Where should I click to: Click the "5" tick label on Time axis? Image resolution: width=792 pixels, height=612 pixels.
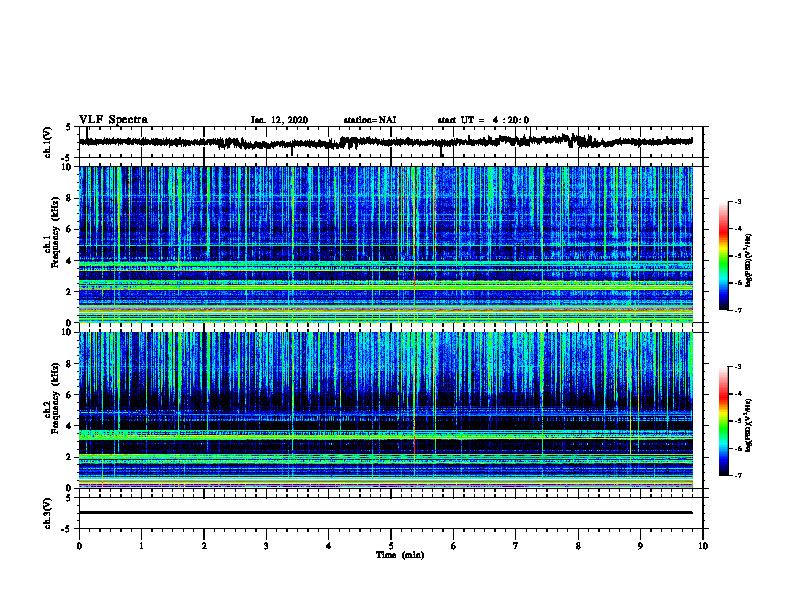tap(391, 546)
